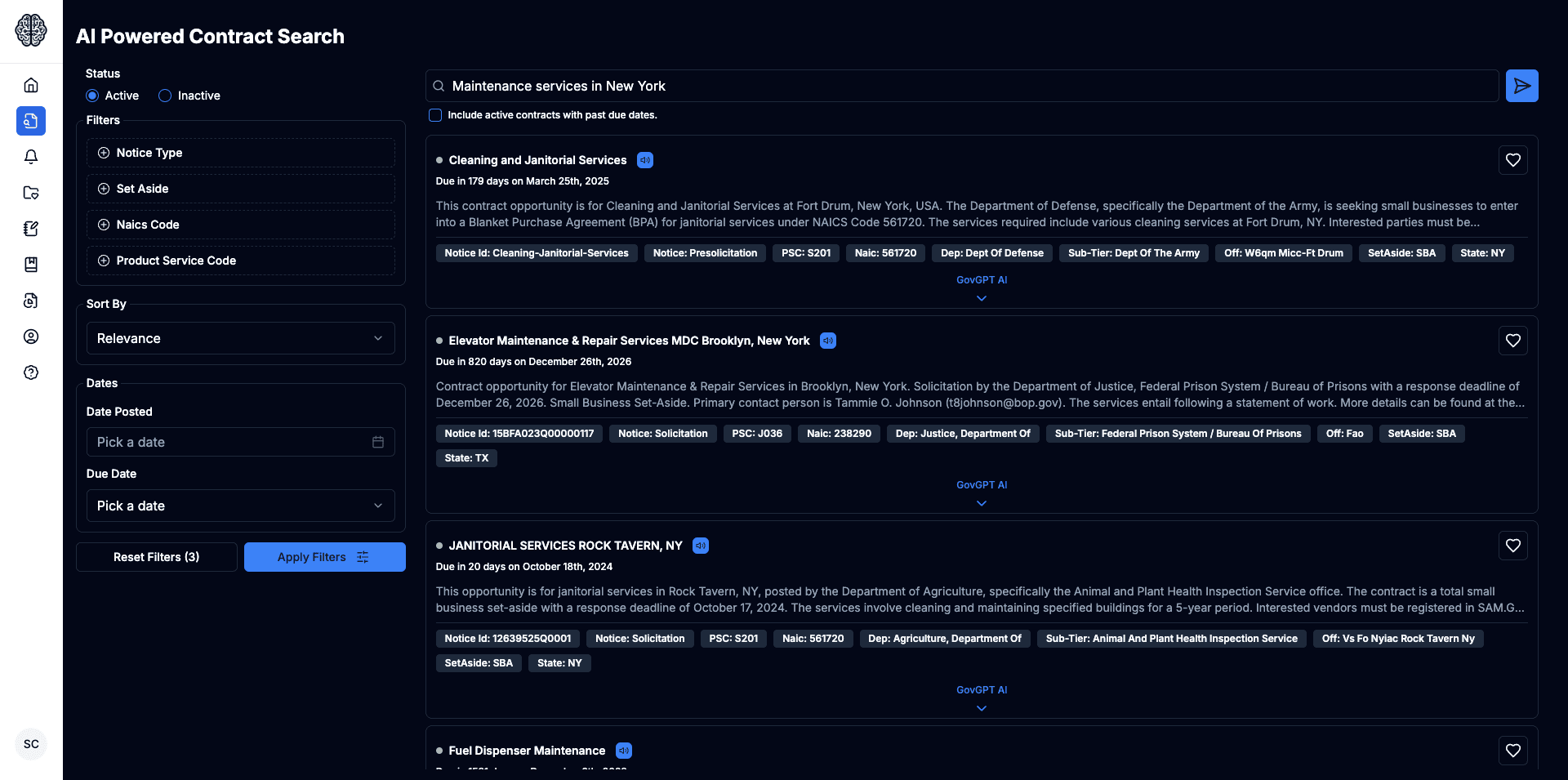
Task: Open the Home sidebar icon
Action: pyautogui.click(x=31, y=85)
